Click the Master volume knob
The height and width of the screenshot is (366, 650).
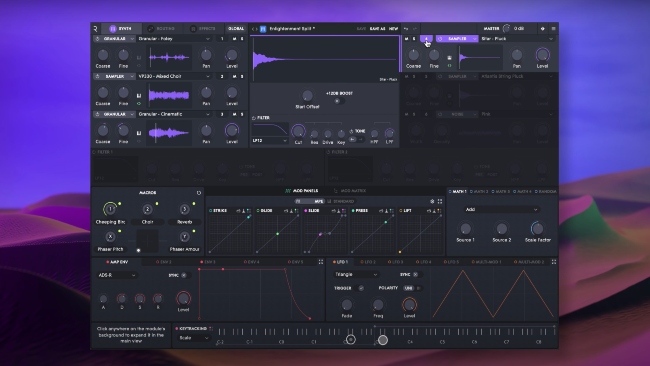pyautogui.click(x=506, y=29)
